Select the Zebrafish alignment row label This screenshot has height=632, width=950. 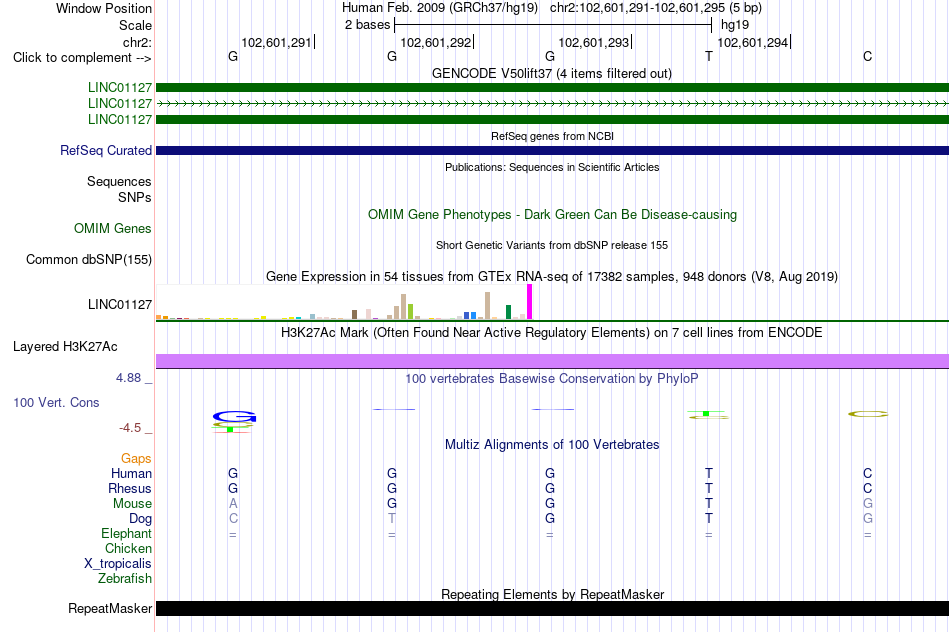click(125, 579)
